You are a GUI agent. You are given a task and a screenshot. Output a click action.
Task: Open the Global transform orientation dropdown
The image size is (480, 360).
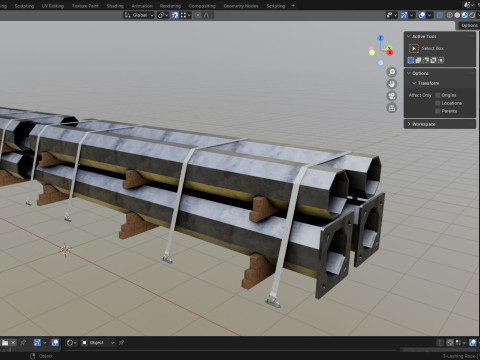139,15
